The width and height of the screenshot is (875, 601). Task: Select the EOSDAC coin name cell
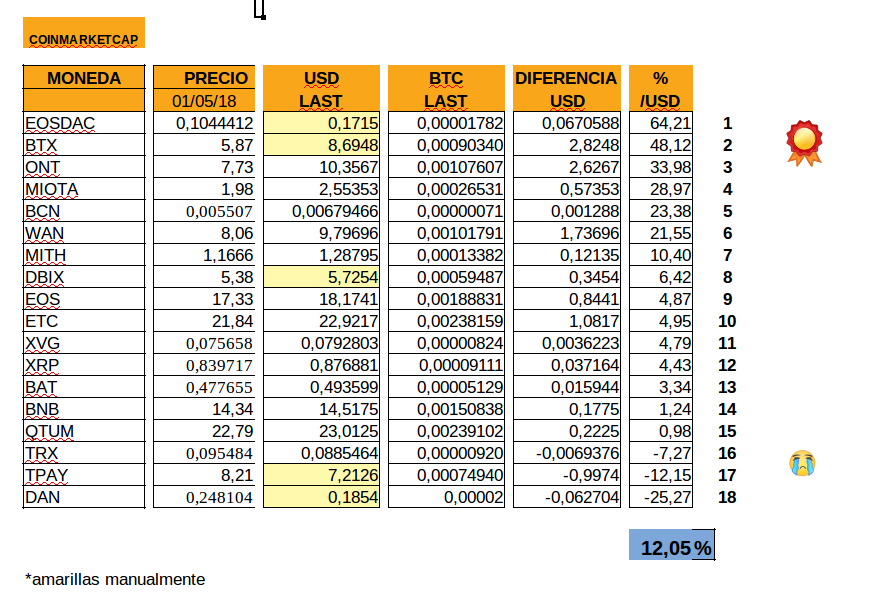pos(84,123)
